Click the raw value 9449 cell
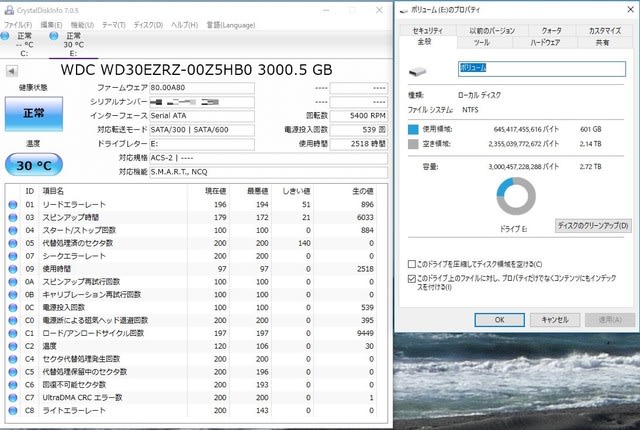 [365, 333]
